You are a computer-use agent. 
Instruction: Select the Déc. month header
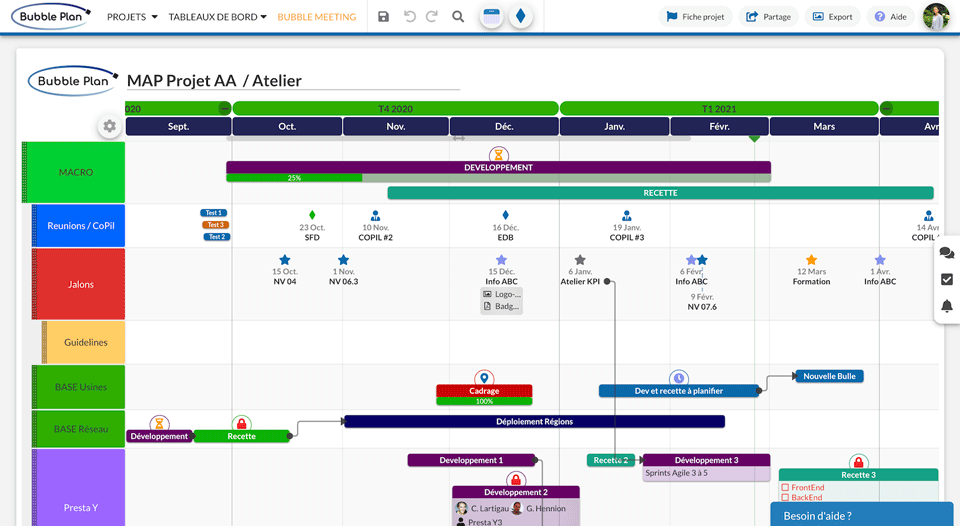[x=504, y=126]
